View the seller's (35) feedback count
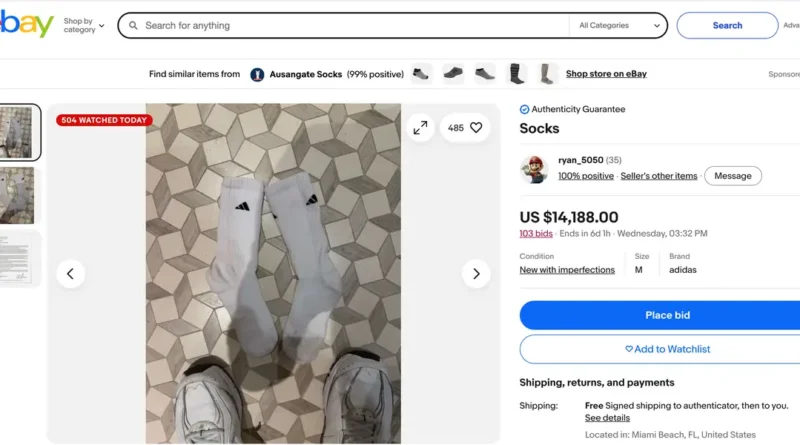 [x=613, y=160]
